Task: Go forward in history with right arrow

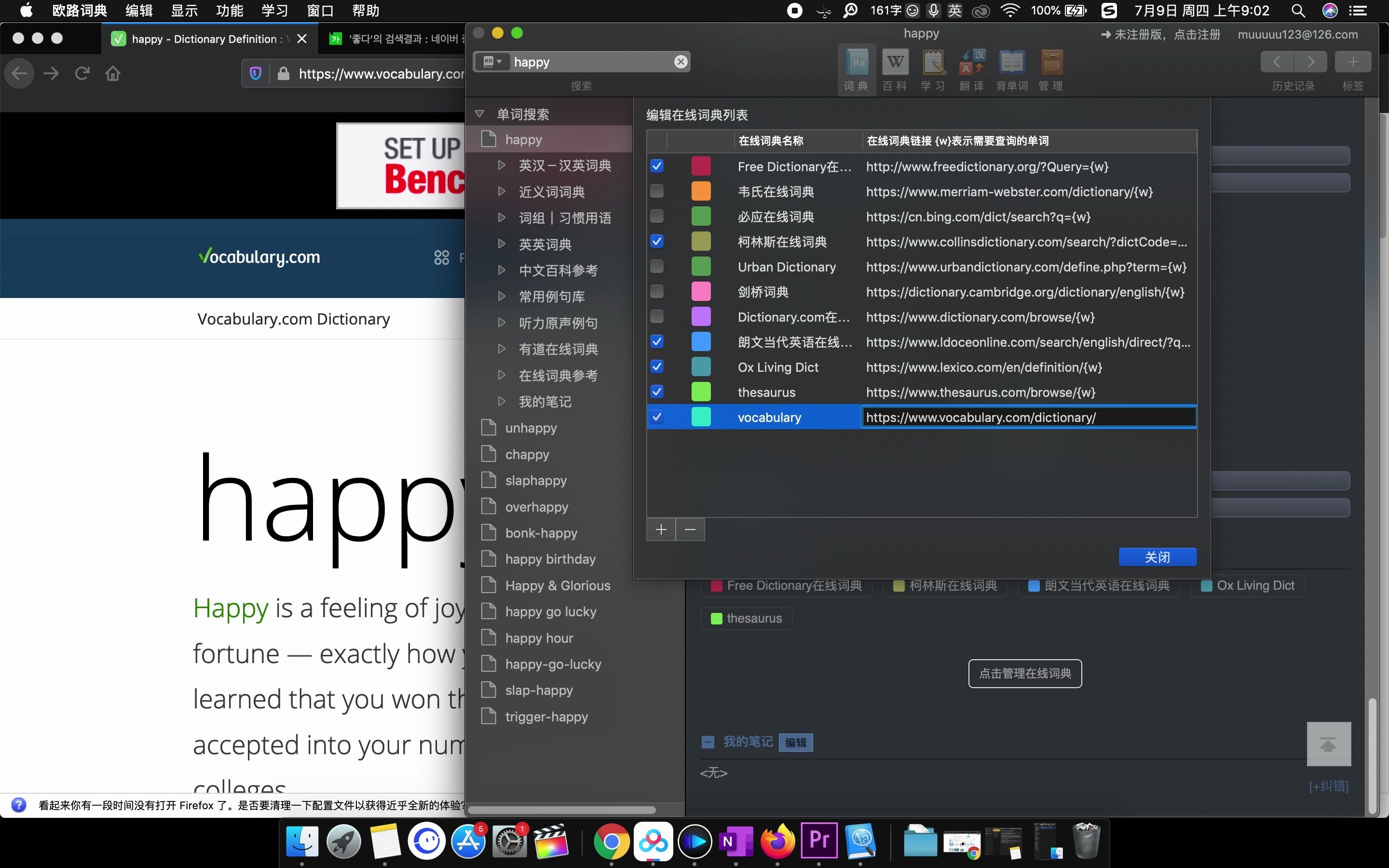Action: pyautogui.click(x=1310, y=62)
